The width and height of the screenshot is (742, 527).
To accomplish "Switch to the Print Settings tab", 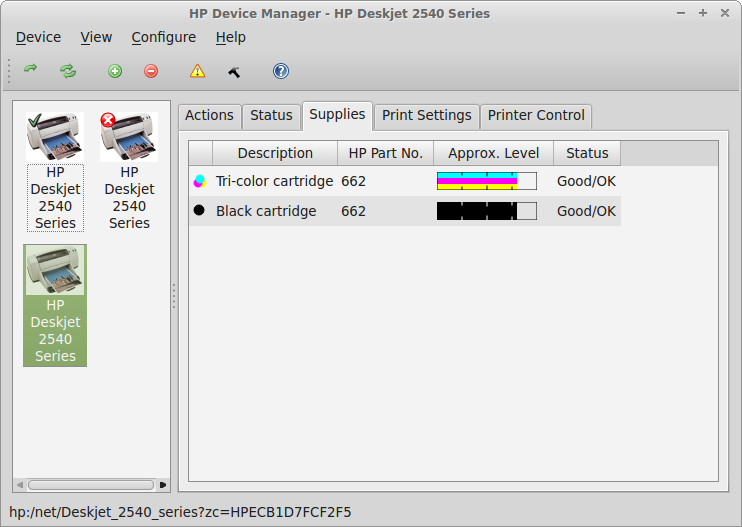I will point(427,115).
